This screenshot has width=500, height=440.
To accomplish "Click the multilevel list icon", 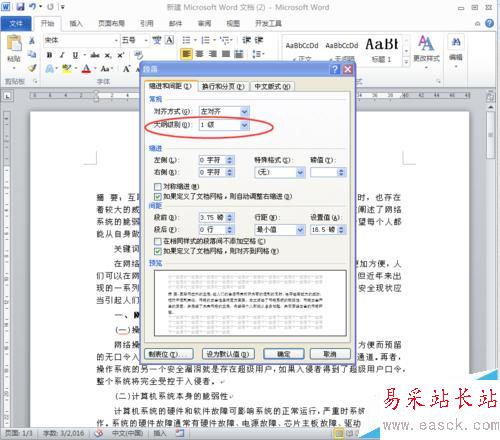I will click(x=225, y=40).
